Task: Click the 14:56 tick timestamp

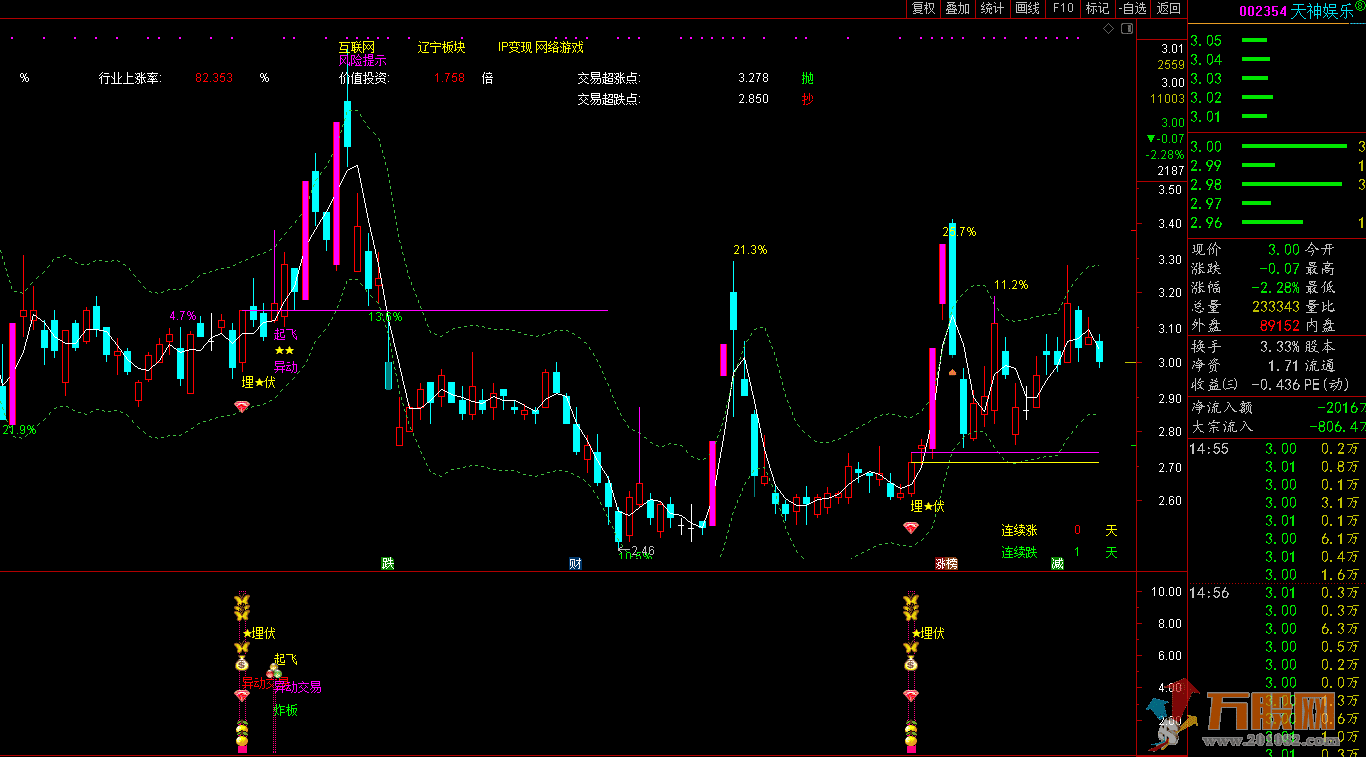Action: click(1208, 593)
